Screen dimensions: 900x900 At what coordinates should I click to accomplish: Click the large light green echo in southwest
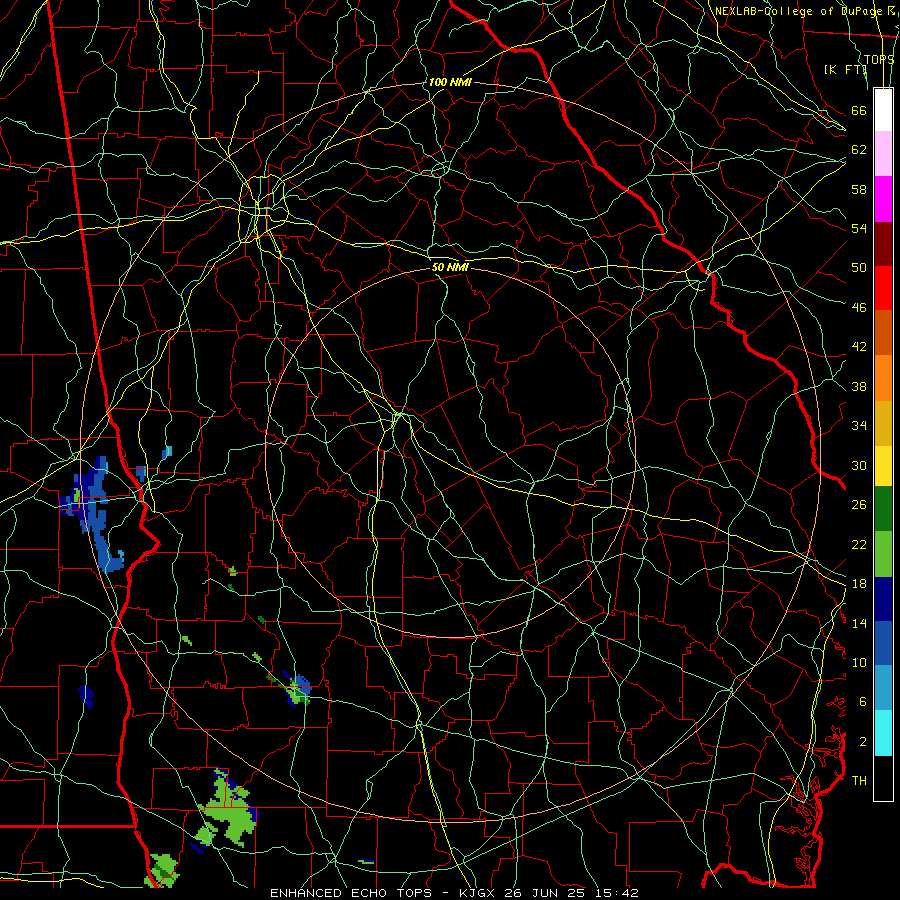click(228, 811)
